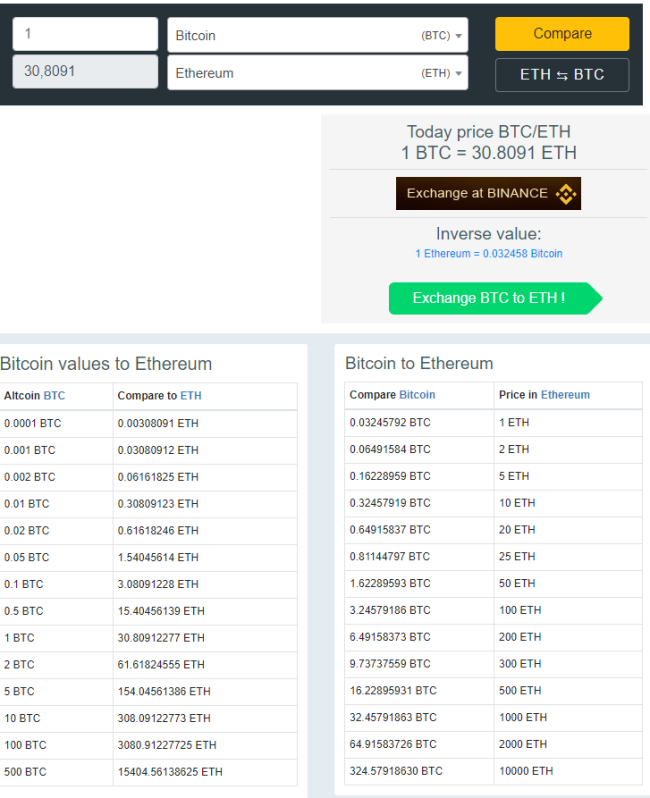The image size is (650, 798).
Task: Select the 0.1 BTC row label
Action: click(24, 584)
